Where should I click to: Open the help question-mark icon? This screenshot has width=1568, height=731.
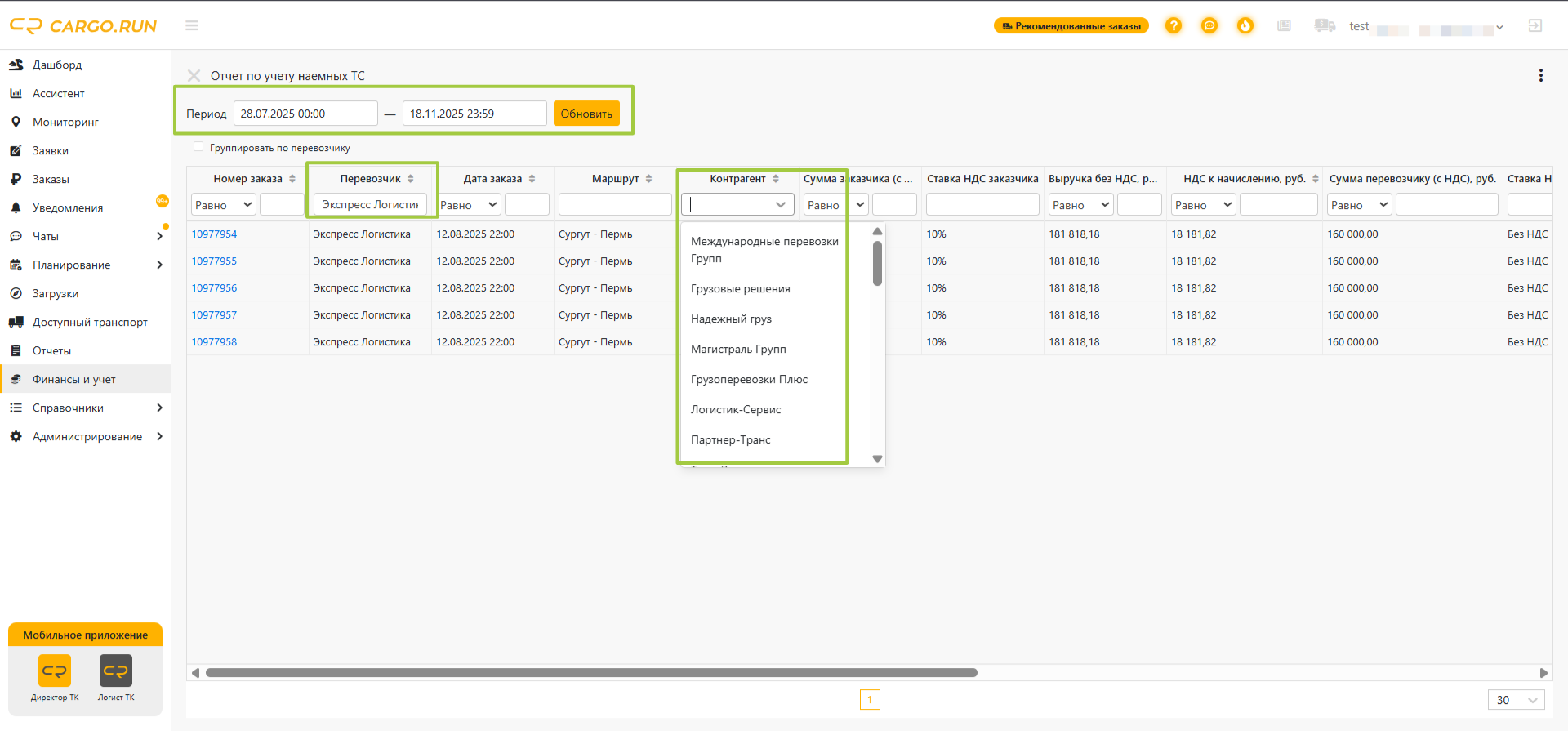pyautogui.click(x=1174, y=26)
